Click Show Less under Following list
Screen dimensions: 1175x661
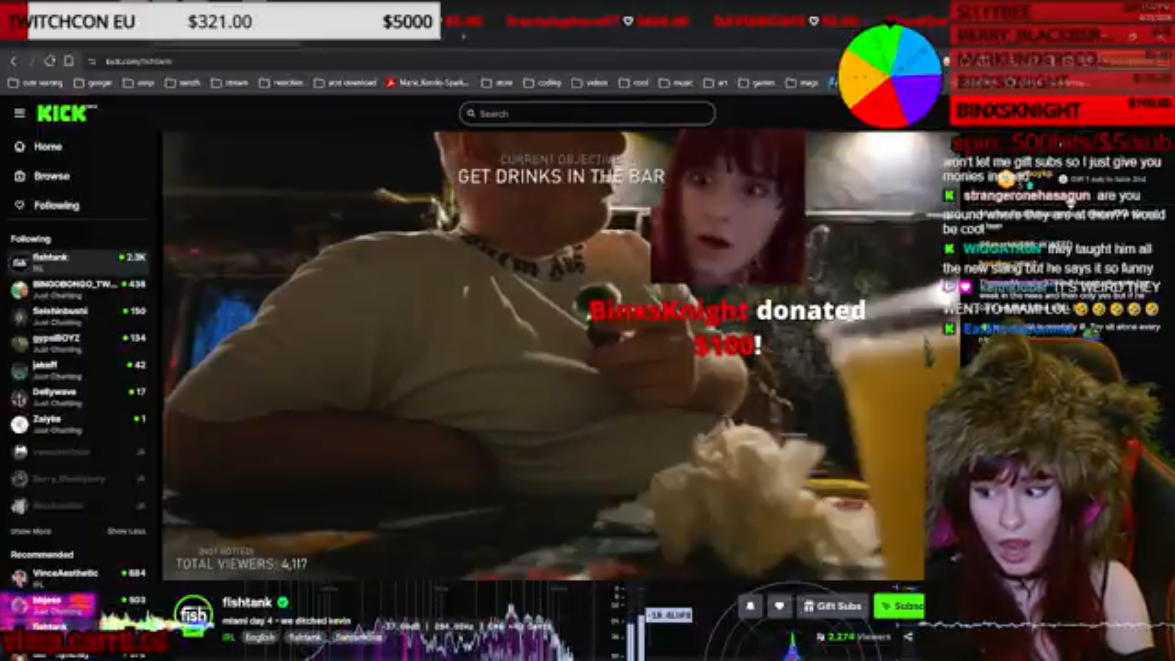coord(126,531)
